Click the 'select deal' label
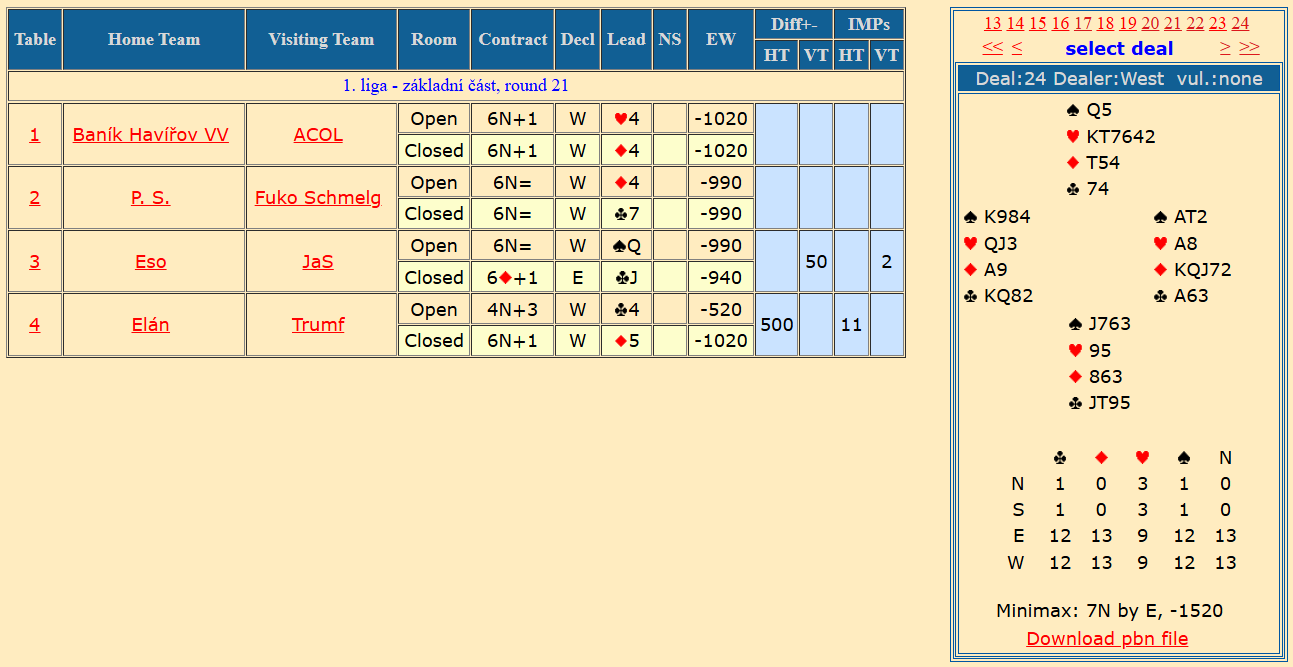1293x667 pixels. click(x=1119, y=48)
